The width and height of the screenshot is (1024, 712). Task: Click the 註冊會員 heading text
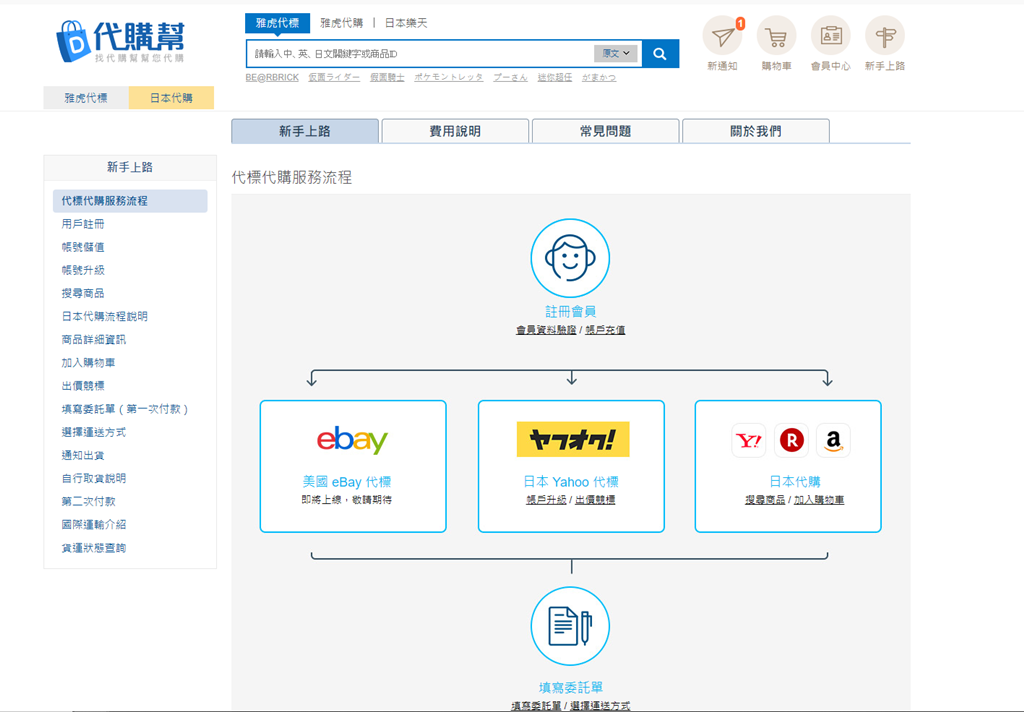[x=570, y=312]
